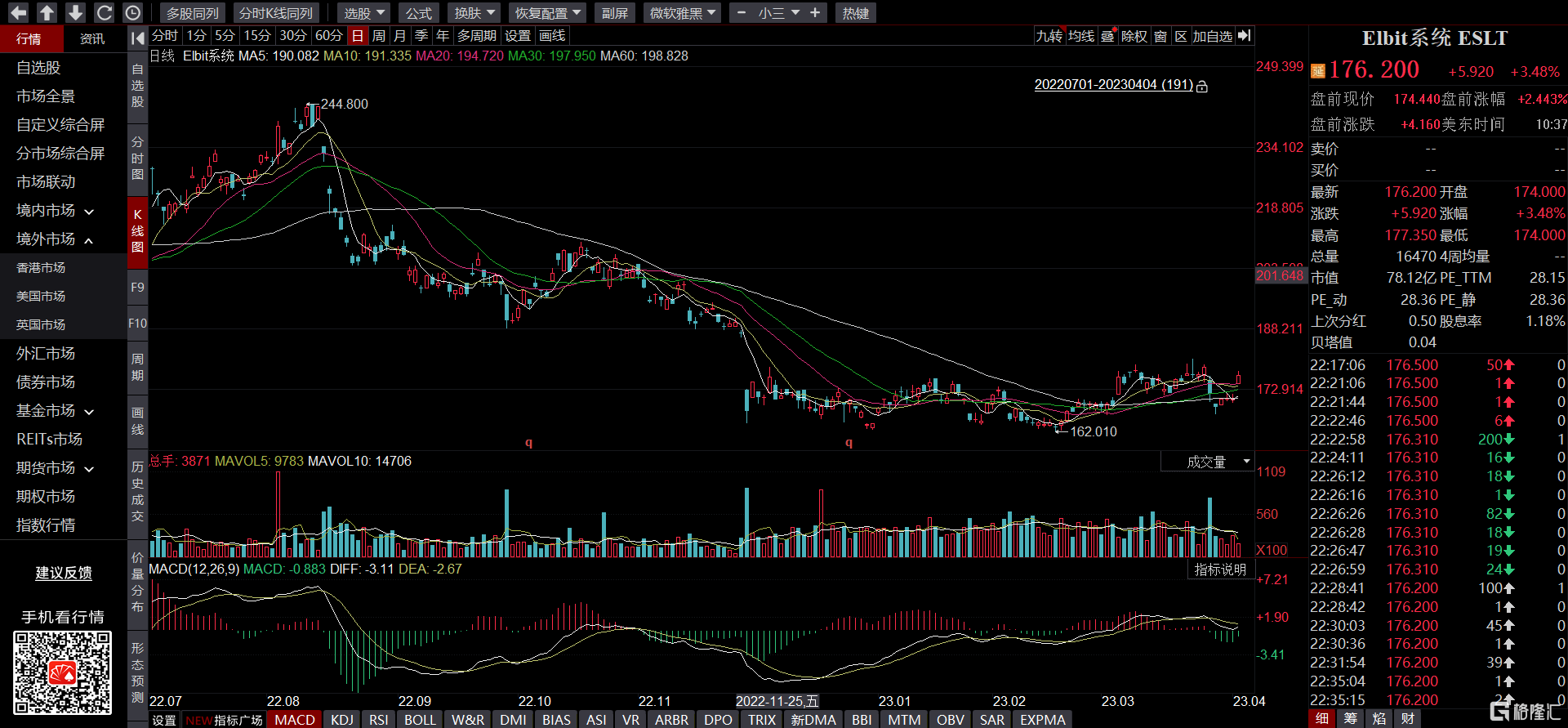
Task: Select the 分时 period
Action: [x=165, y=36]
